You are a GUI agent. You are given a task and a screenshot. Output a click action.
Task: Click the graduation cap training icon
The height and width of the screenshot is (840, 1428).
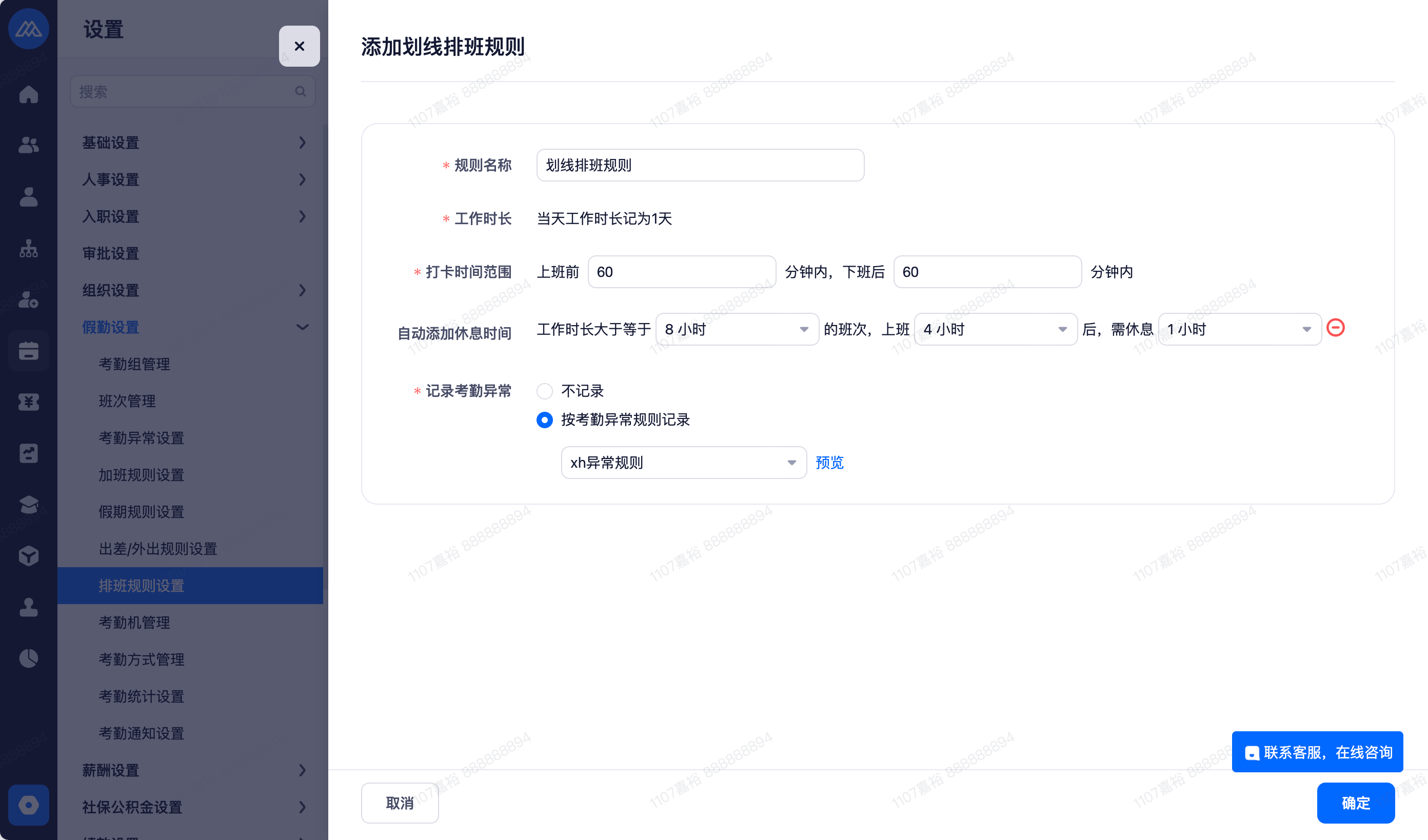(x=28, y=504)
